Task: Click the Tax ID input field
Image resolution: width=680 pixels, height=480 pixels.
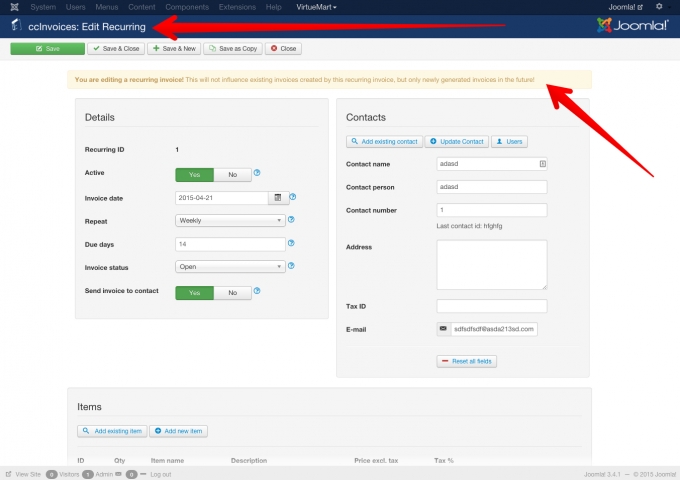Action: pos(492,306)
